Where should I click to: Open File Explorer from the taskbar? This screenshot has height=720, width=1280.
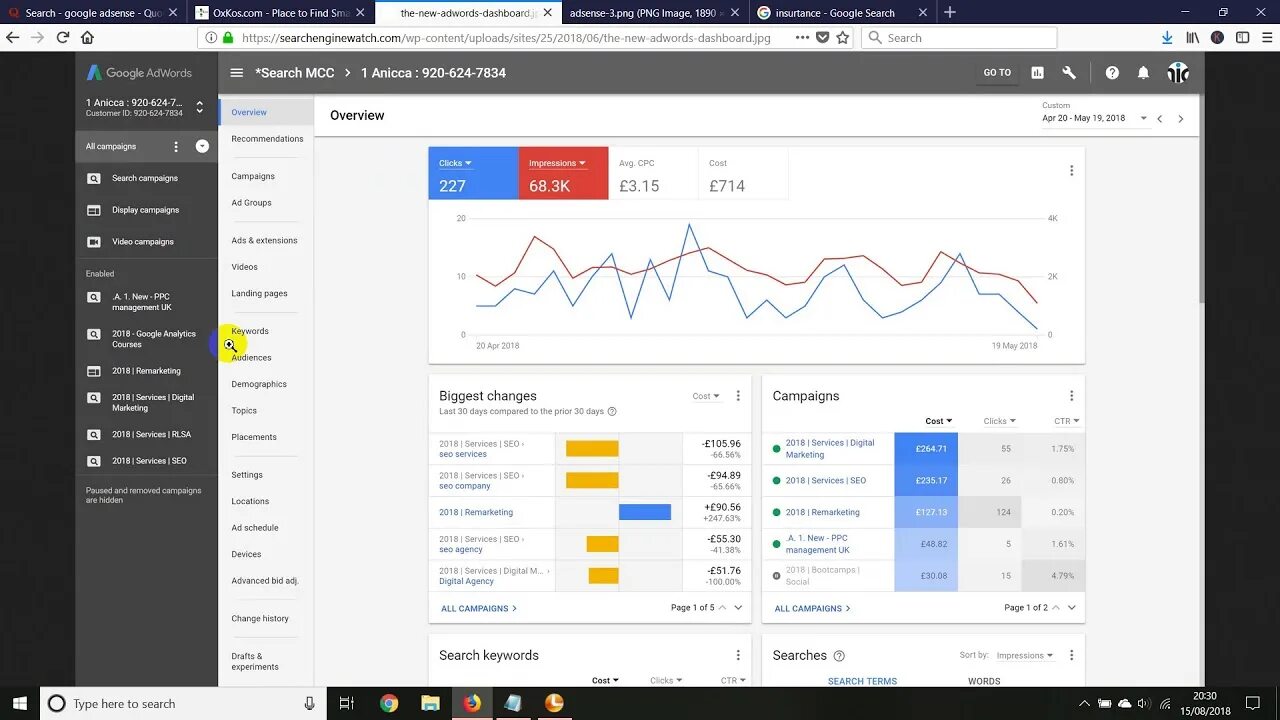coord(430,703)
